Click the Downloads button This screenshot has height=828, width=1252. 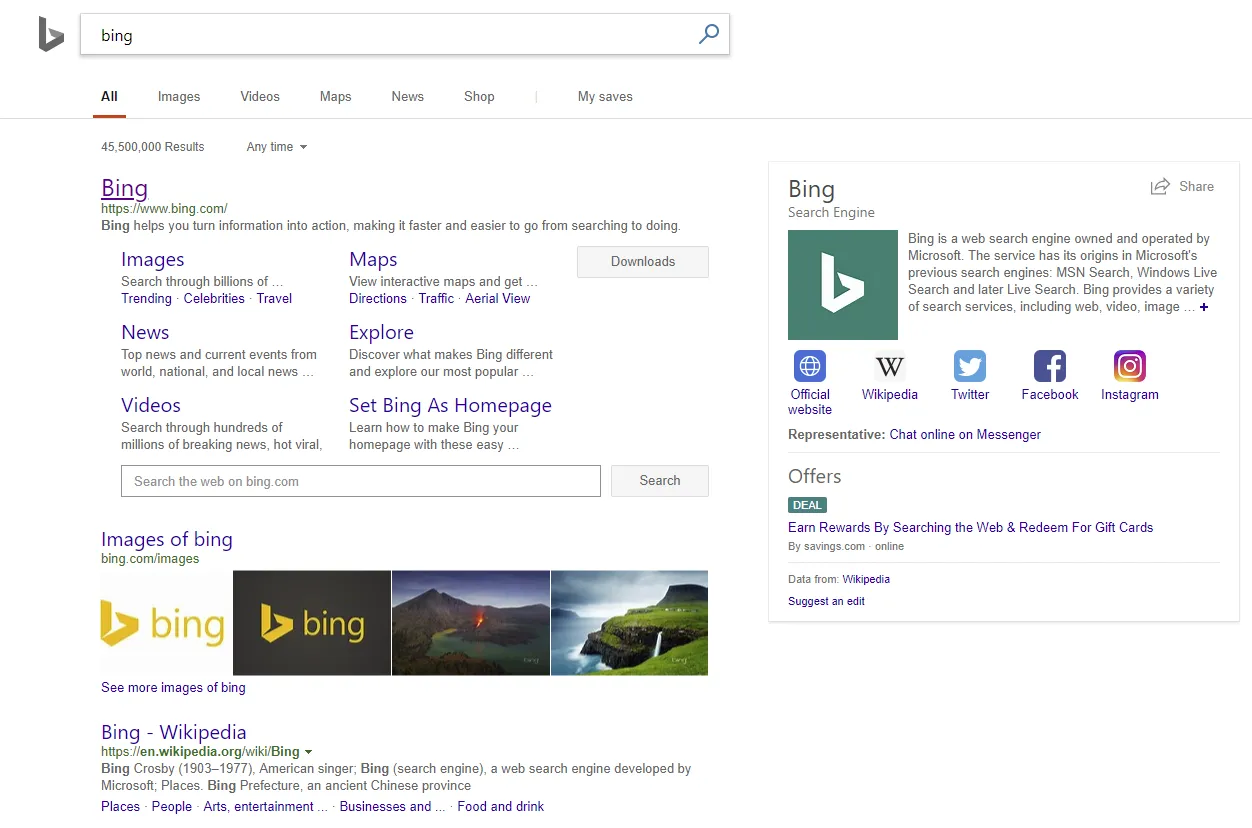pos(643,262)
